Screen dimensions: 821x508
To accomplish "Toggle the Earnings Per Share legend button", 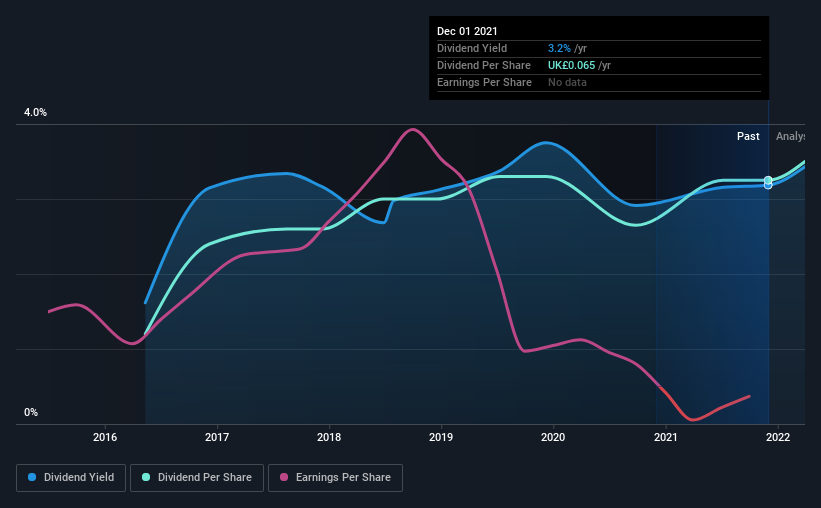I will [335, 478].
